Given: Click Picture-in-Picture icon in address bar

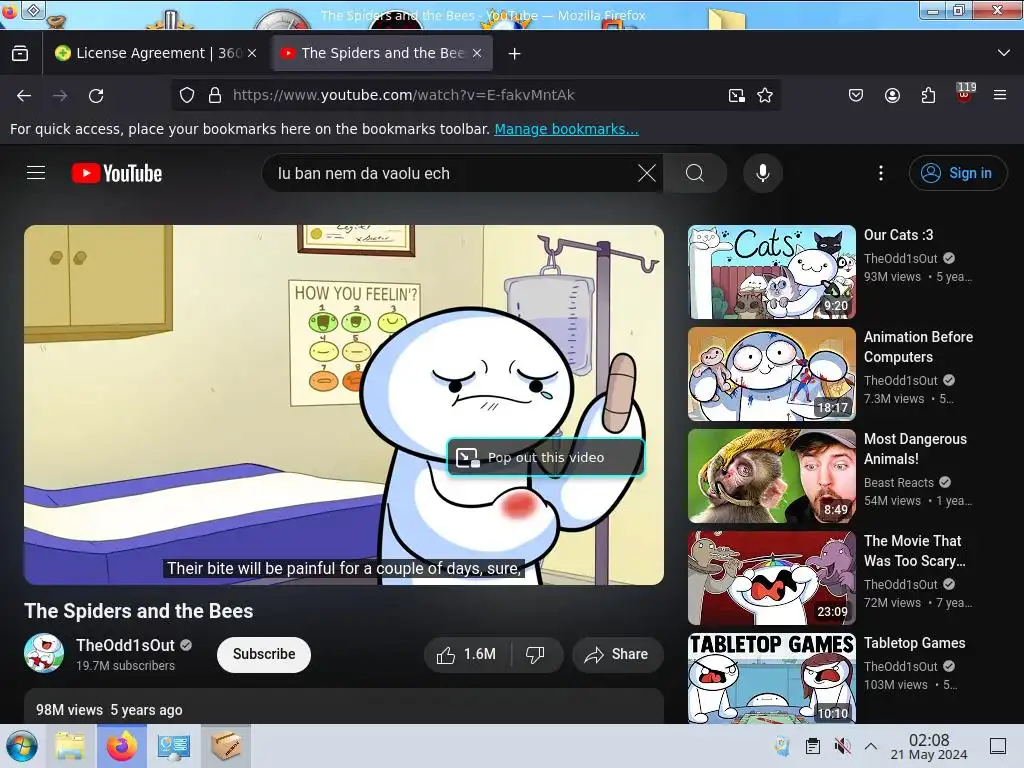Looking at the screenshot, I should pos(737,95).
